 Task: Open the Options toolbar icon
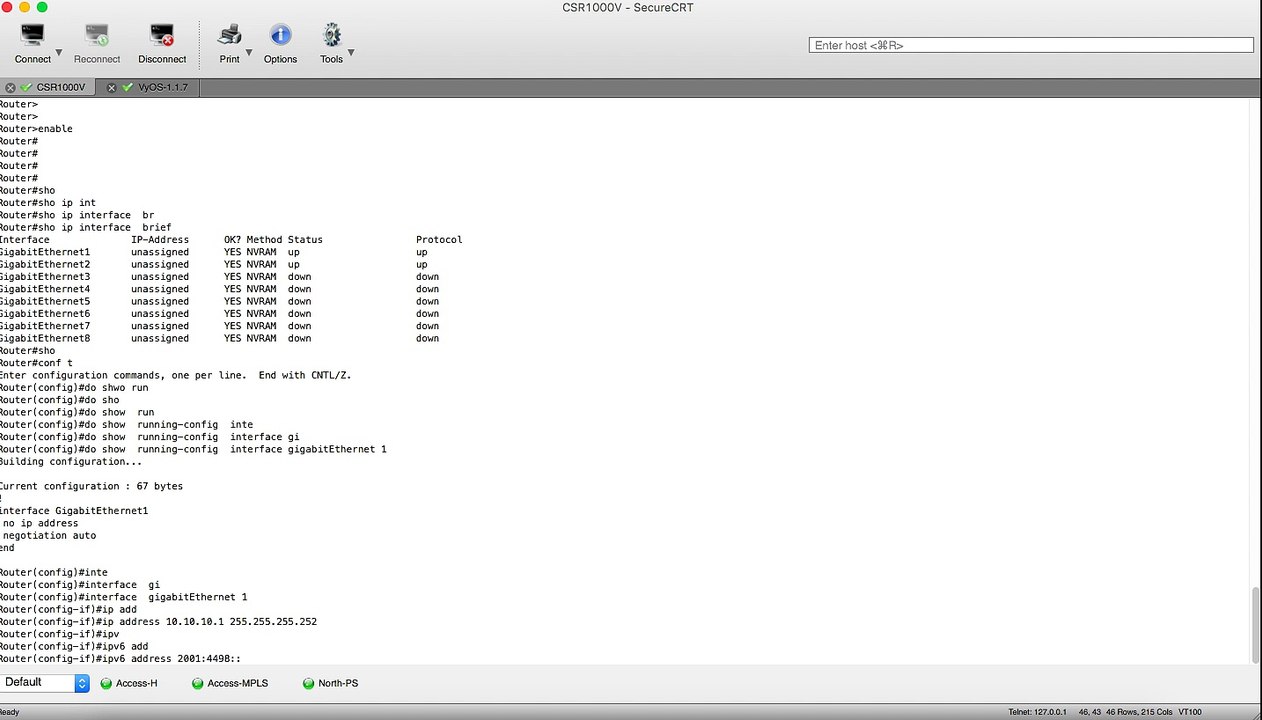280,36
